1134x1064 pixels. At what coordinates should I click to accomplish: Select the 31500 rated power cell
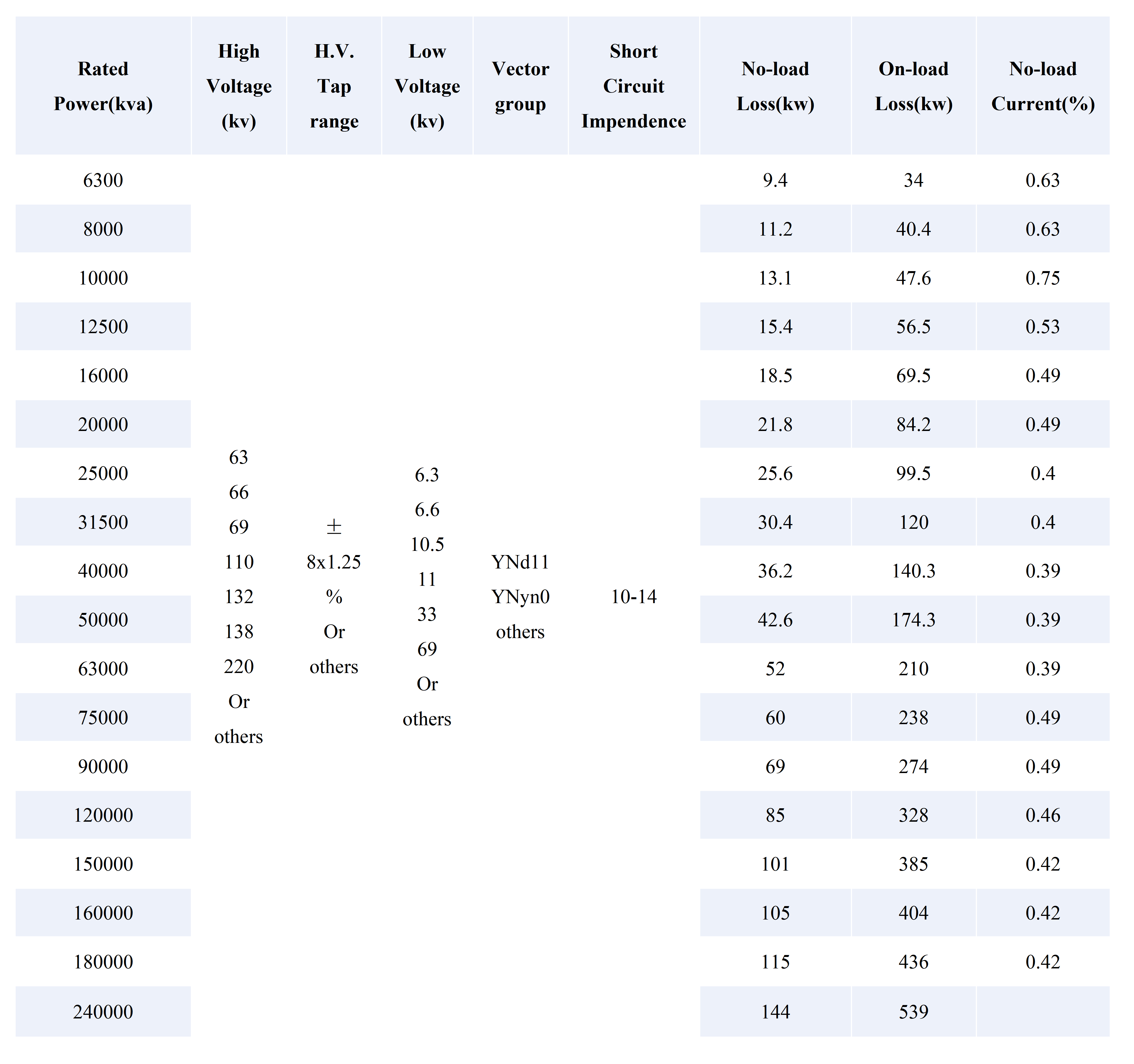coord(103,522)
